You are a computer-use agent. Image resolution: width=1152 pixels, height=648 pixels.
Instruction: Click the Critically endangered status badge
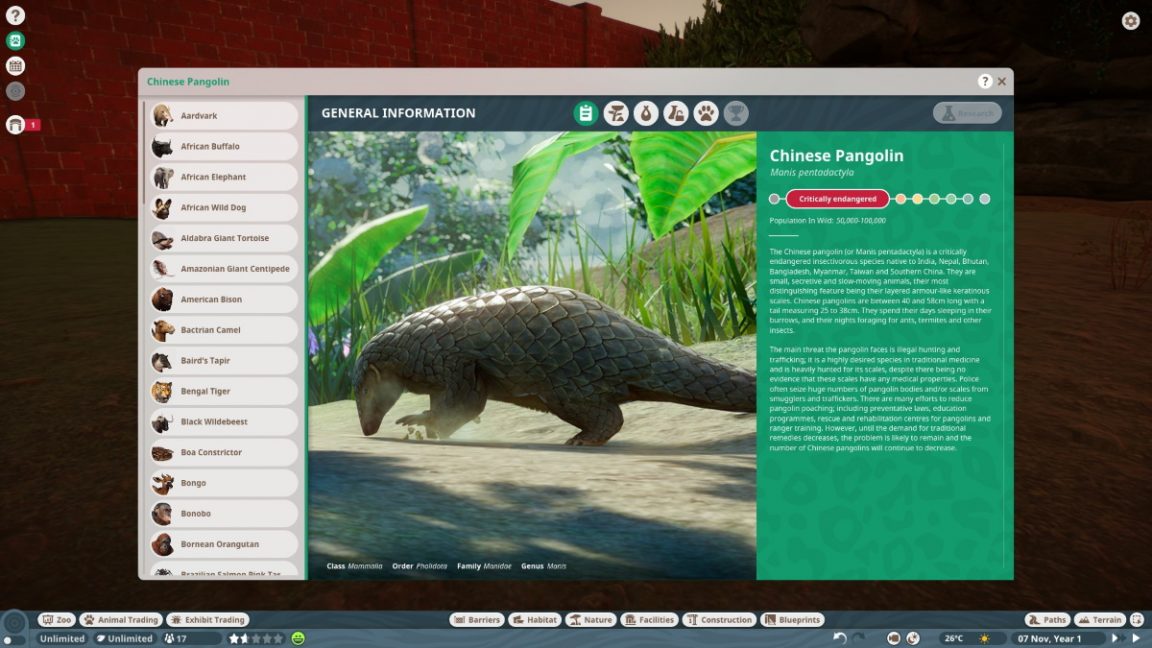click(838, 199)
